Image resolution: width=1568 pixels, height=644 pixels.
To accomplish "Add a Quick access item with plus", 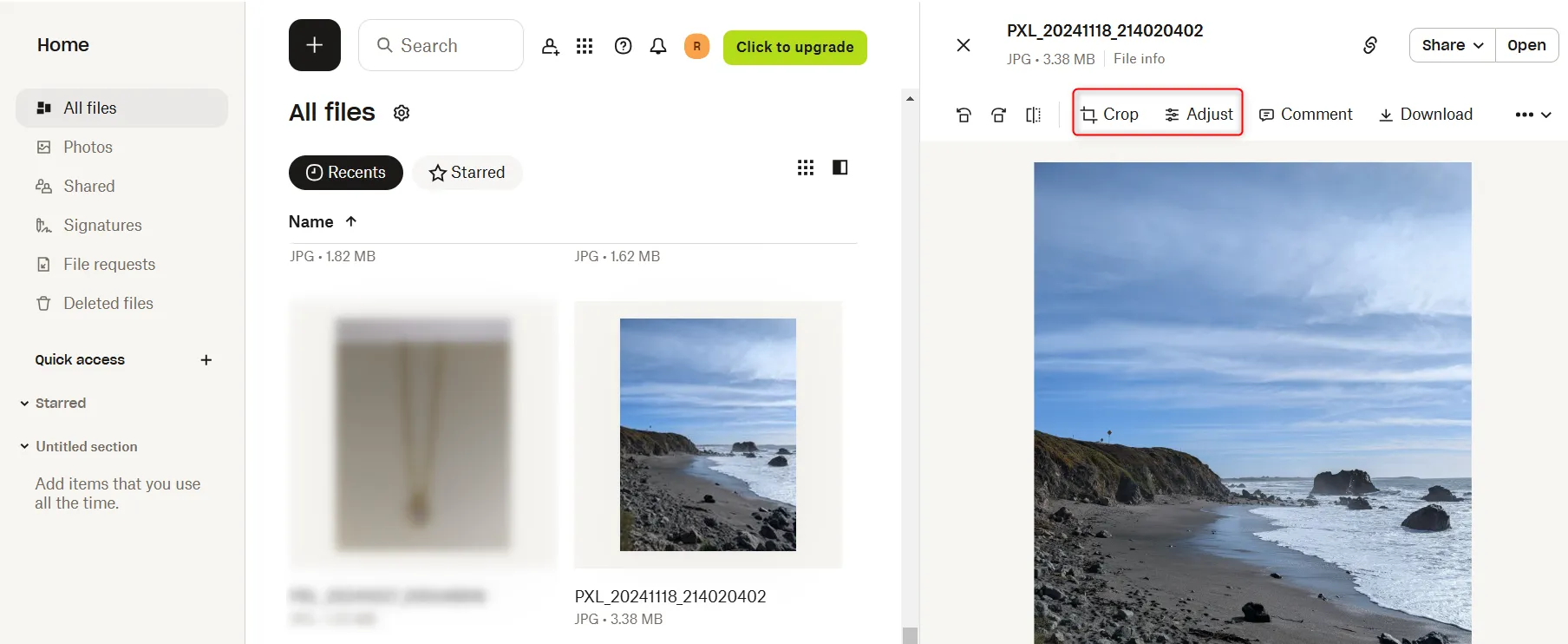I will pos(206,360).
